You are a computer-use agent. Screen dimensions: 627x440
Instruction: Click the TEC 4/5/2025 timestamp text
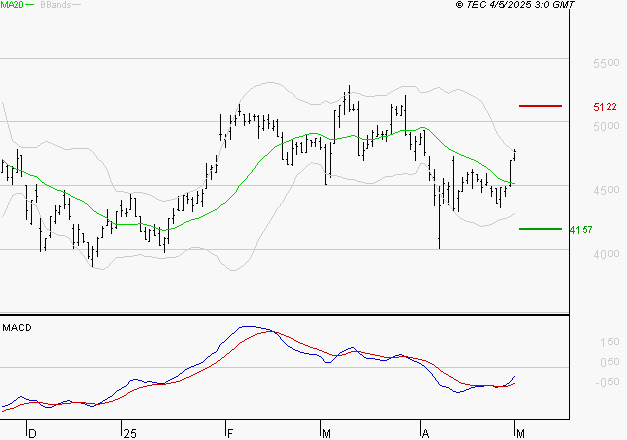coord(515,5)
